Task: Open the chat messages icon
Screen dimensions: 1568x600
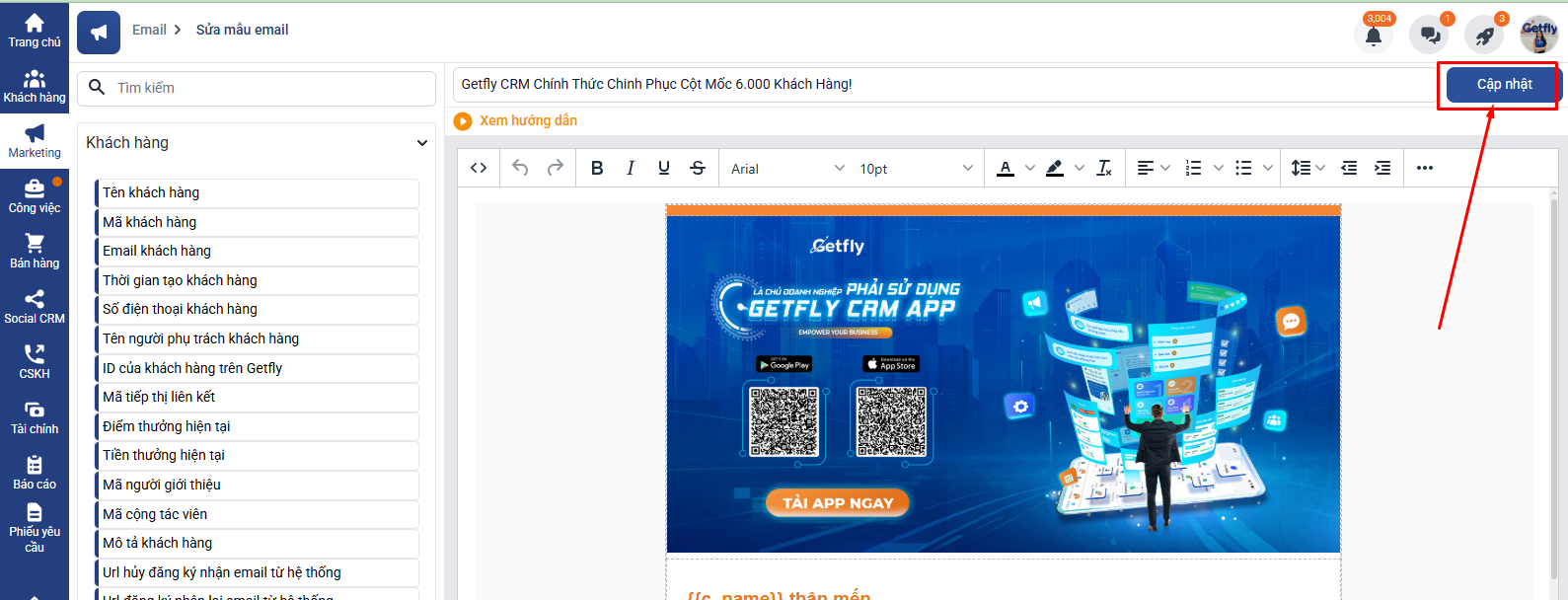Action: pos(1429,36)
